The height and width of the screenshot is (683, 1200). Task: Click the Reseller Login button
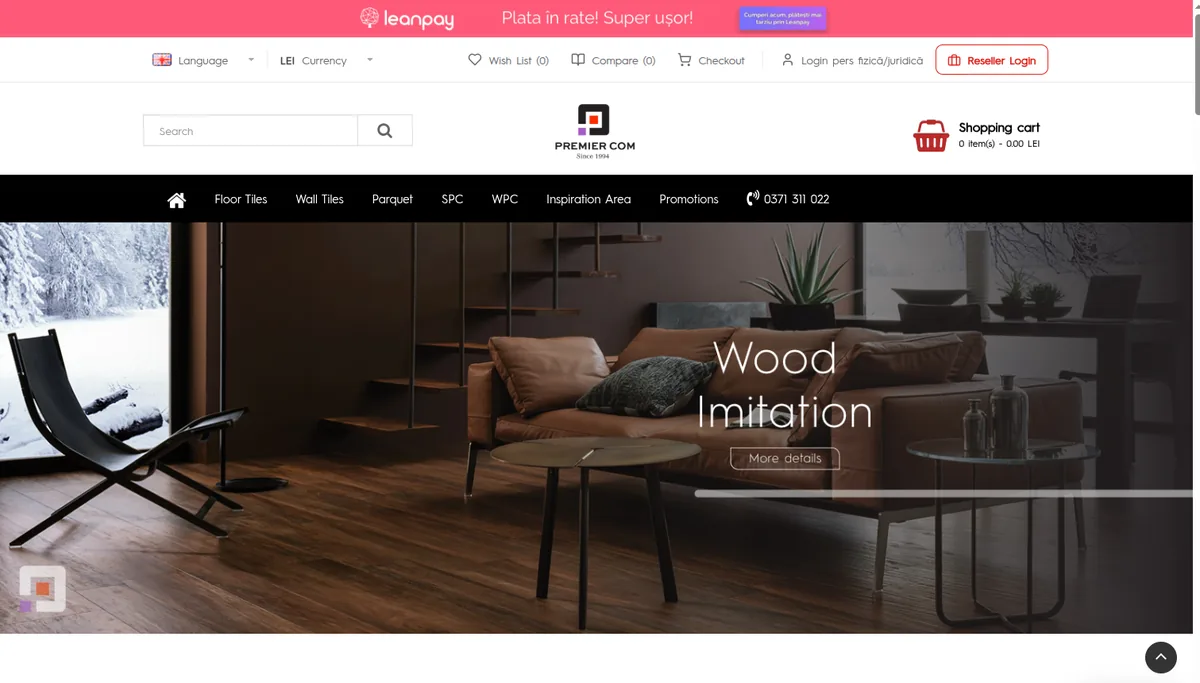pyautogui.click(x=992, y=60)
